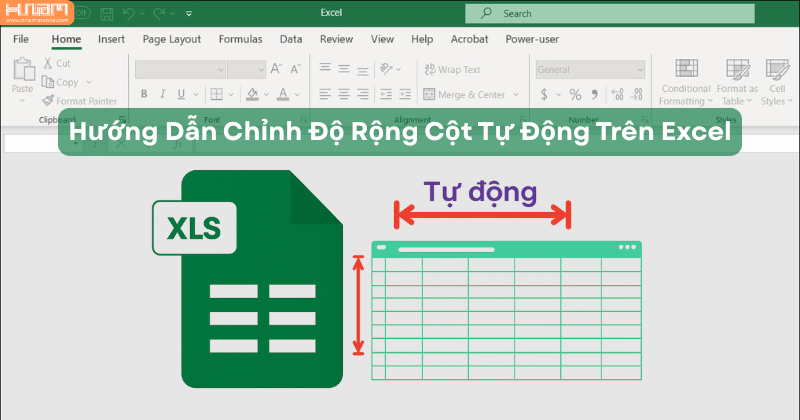
Task: Open font size combo box
Action: (246, 69)
